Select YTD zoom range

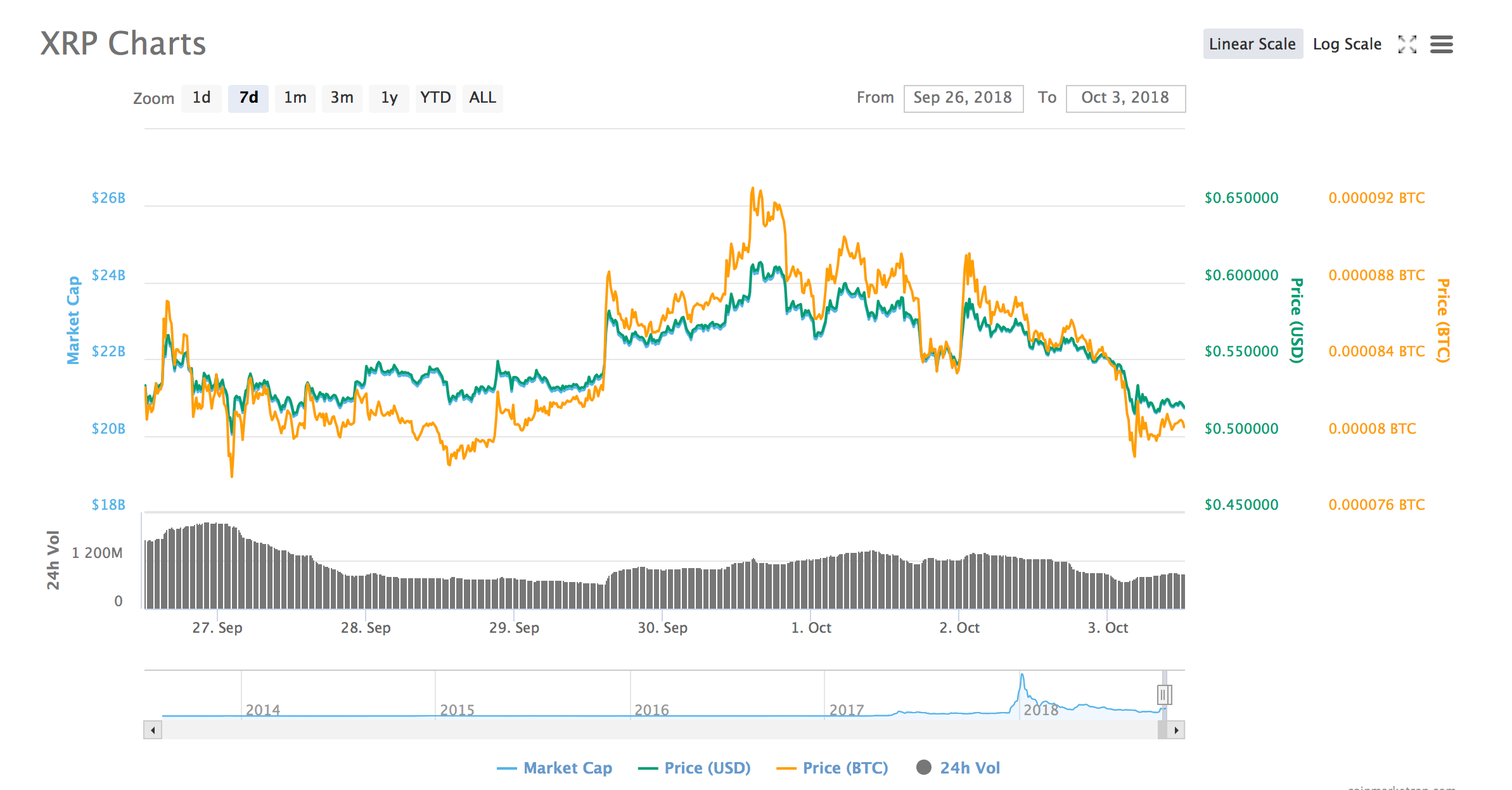click(x=435, y=98)
